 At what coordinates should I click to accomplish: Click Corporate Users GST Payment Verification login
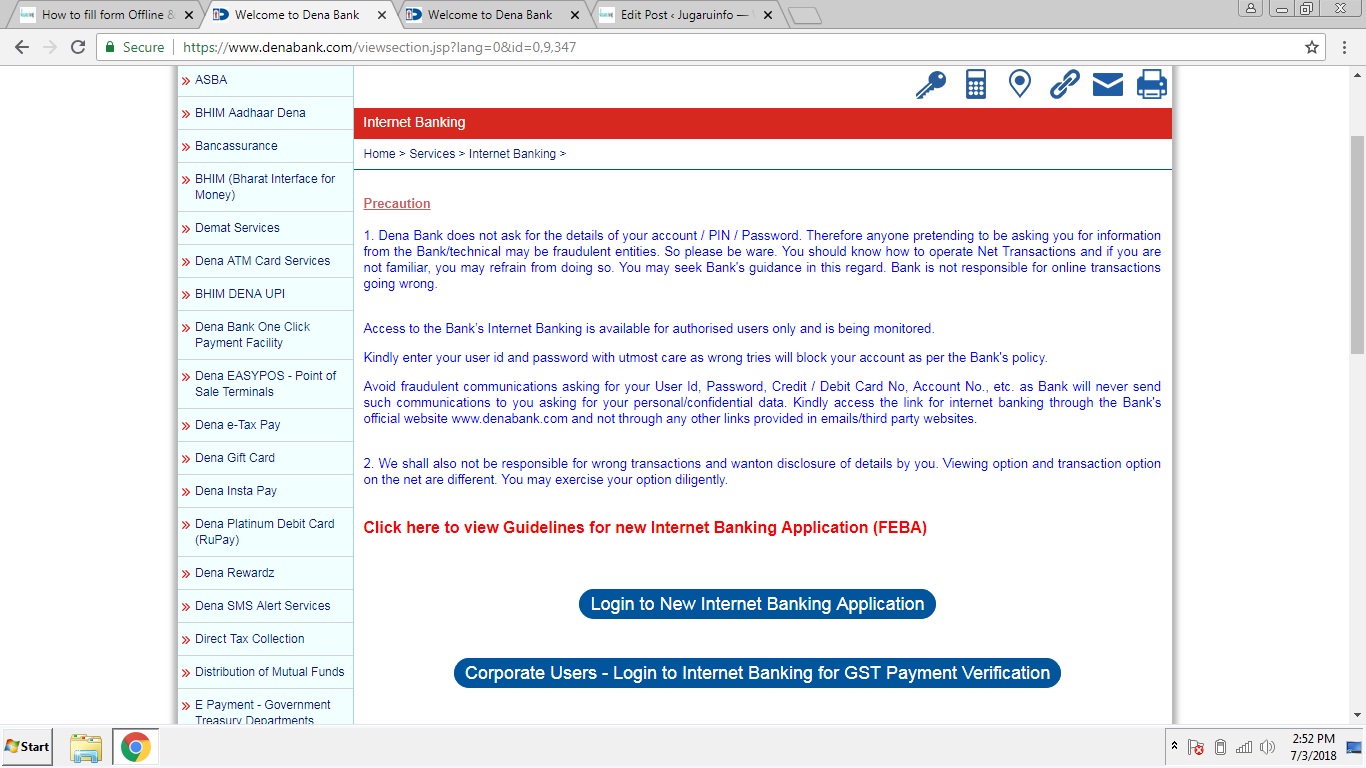[757, 673]
